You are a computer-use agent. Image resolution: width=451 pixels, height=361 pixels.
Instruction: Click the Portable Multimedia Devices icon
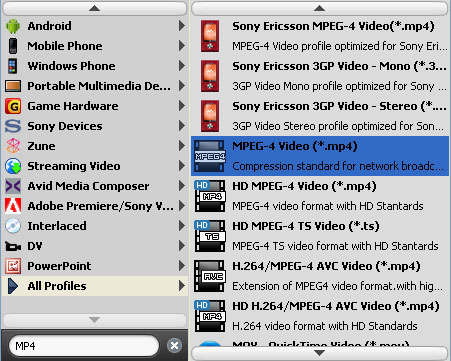[x=13, y=86]
